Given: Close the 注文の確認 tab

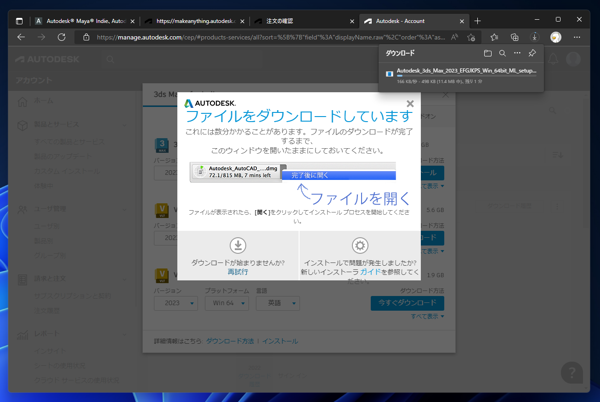Looking at the screenshot, I should [352, 21].
